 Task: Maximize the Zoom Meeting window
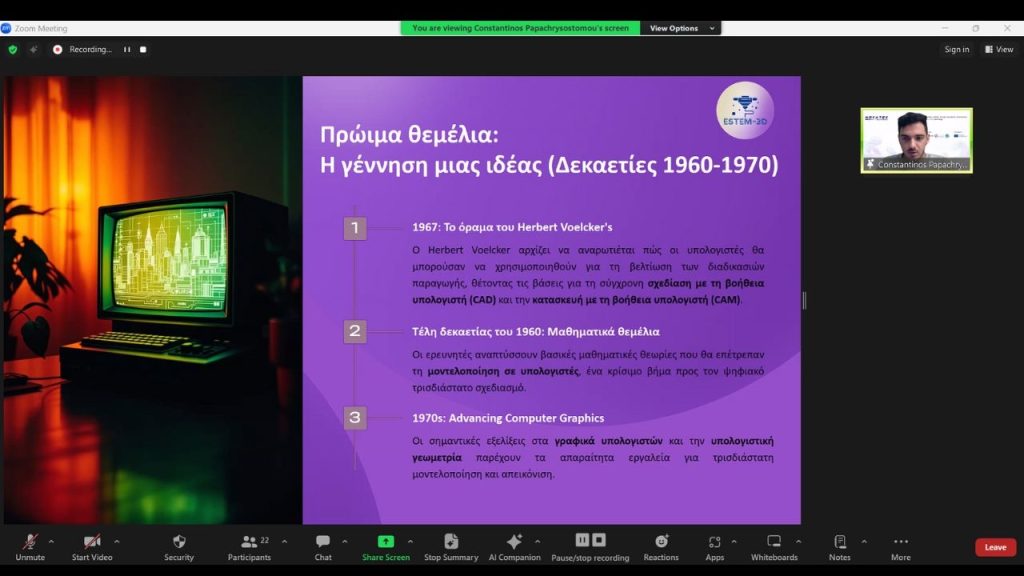[976, 28]
